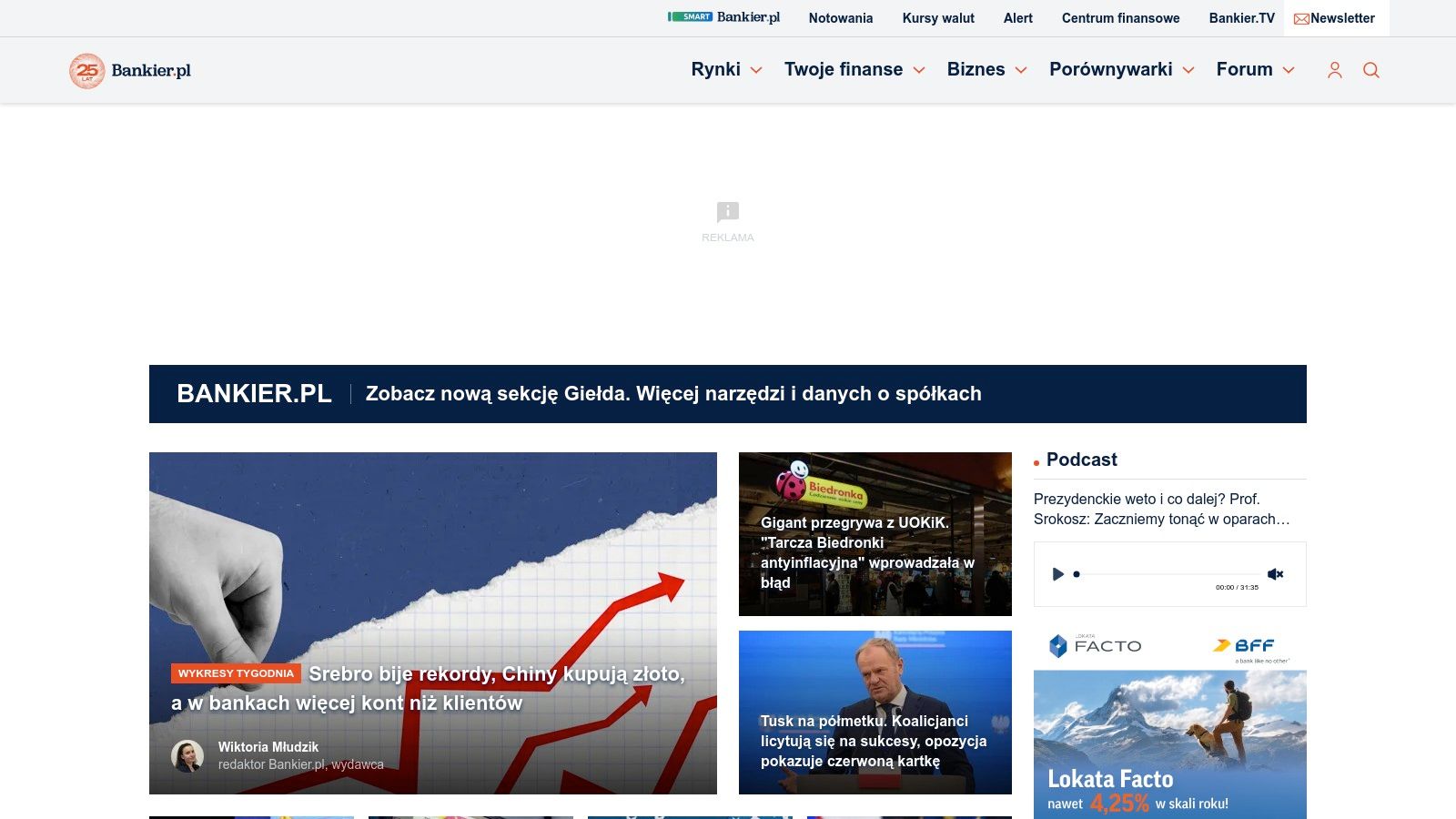Open the Tusk na półmetku article tile
This screenshot has height=819, width=1456.
(875, 713)
